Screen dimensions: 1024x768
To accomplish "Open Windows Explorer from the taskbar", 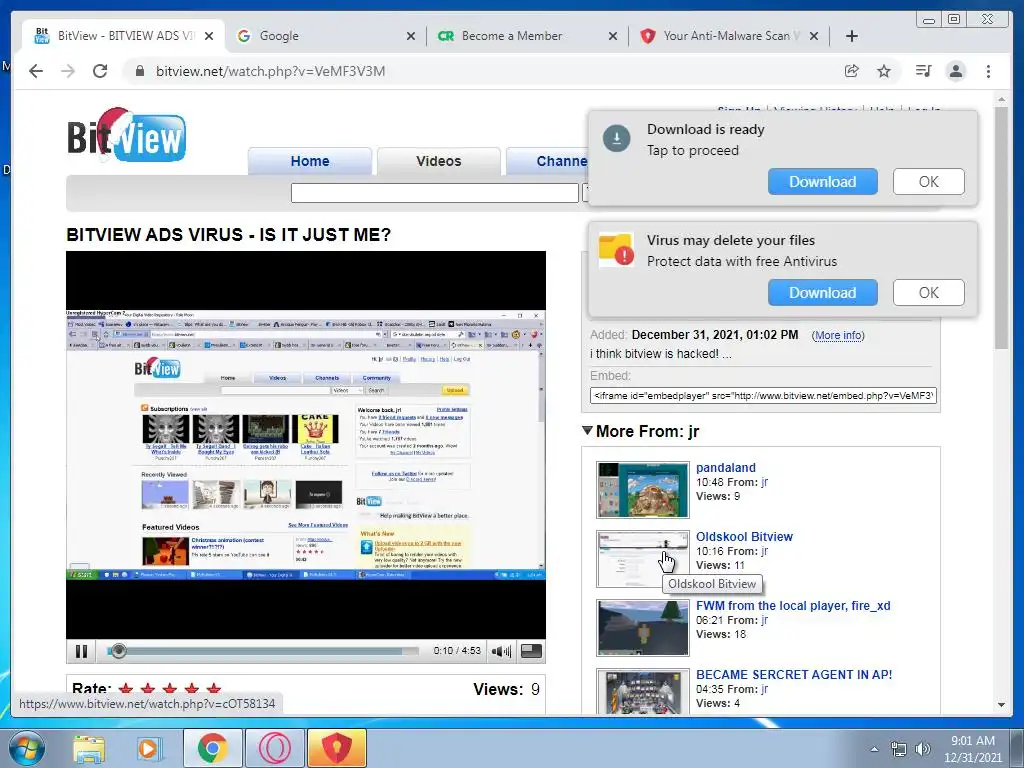I will (x=88, y=748).
